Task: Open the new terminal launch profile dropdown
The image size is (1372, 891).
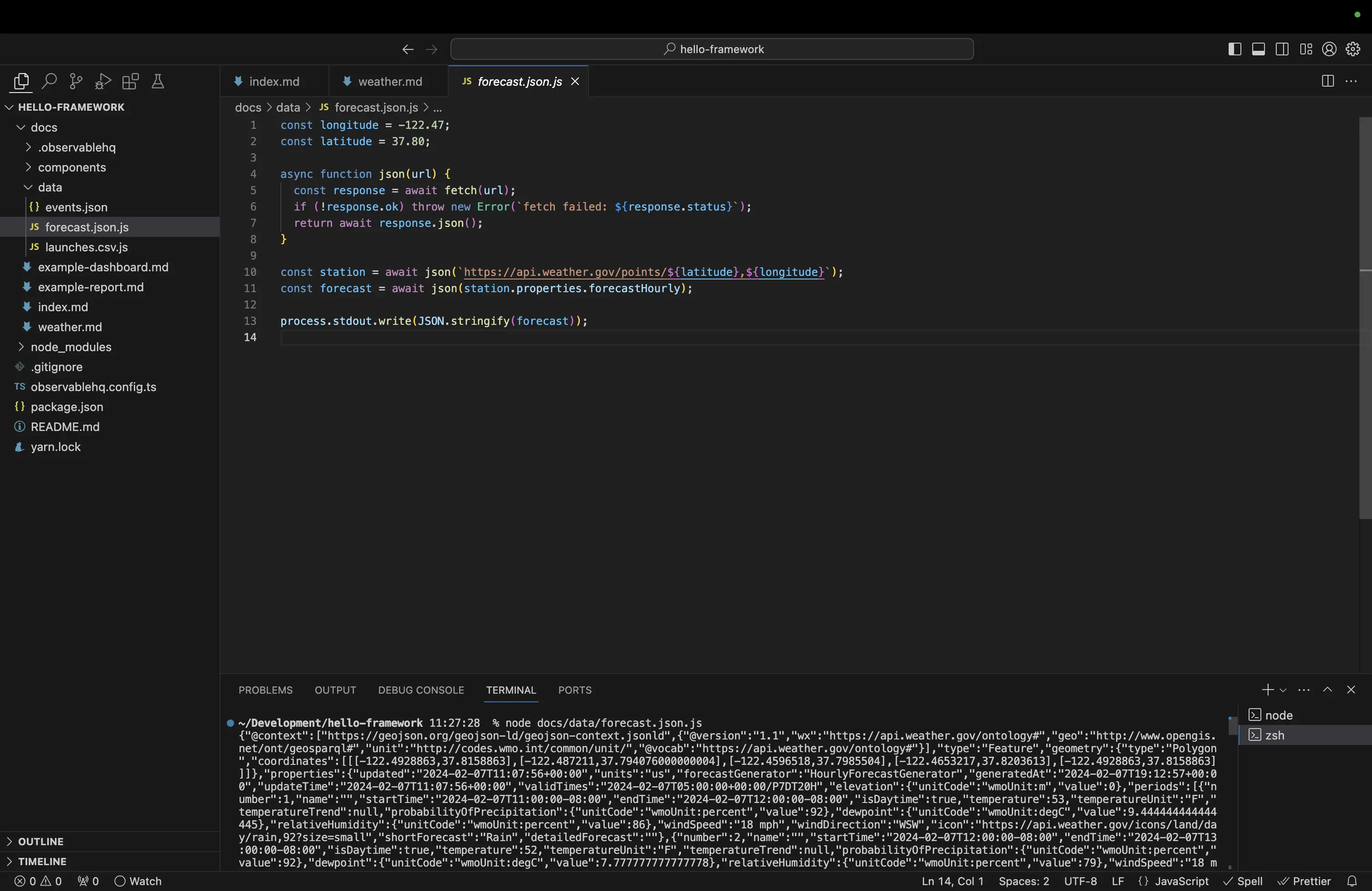Action: click(x=1283, y=690)
